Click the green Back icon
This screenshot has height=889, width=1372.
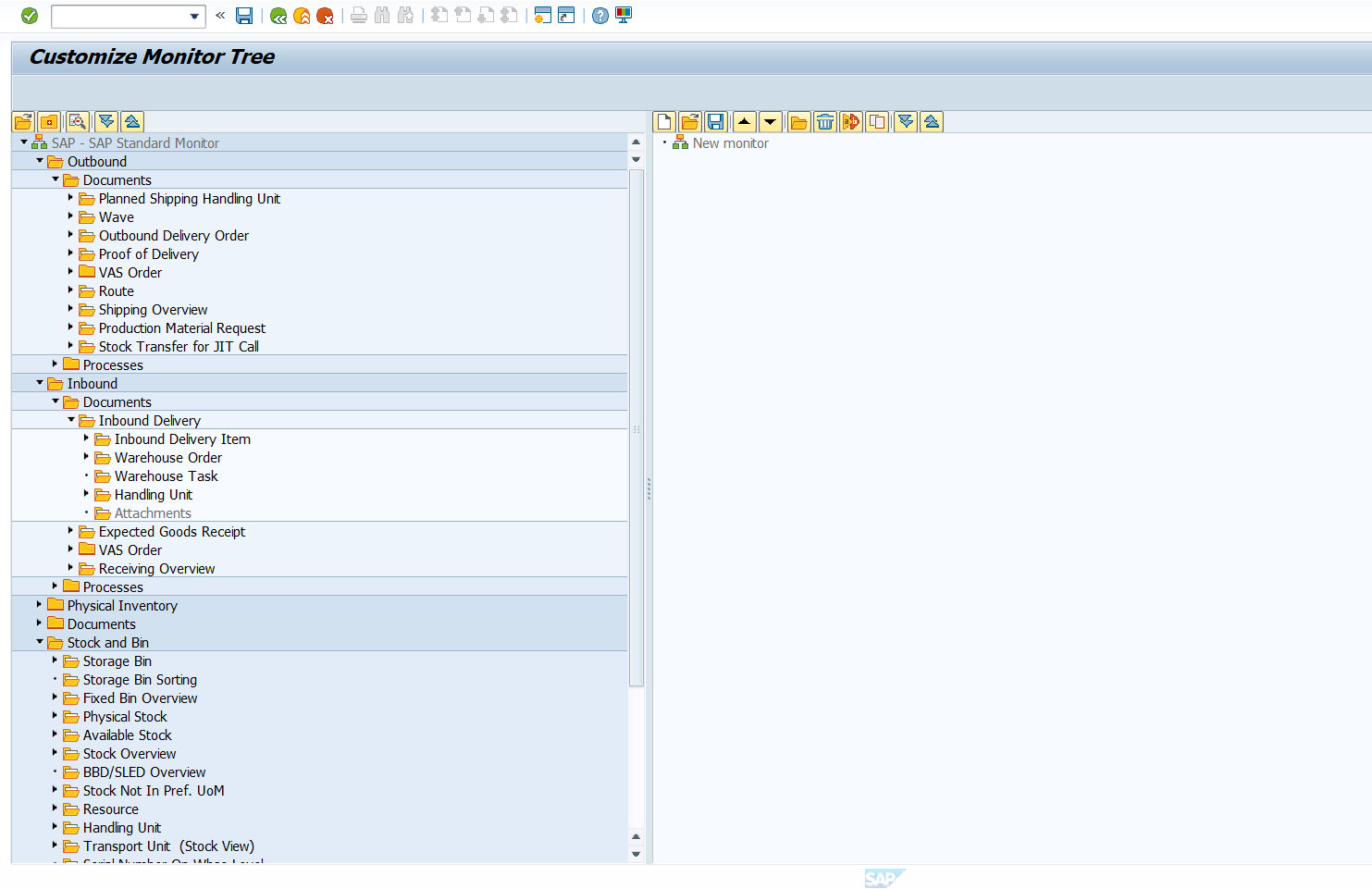pyautogui.click(x=278, y=16)
